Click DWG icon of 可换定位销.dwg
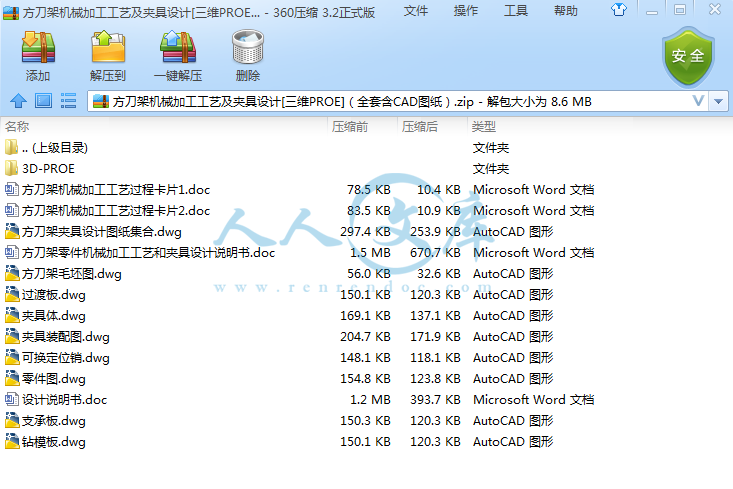 coord(12,357)
